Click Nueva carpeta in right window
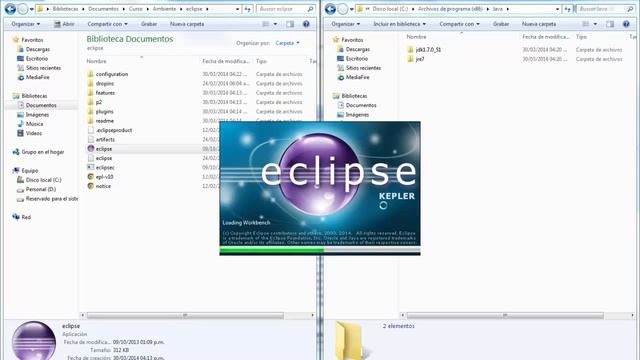The image size is (640, 360). pyautogui.click(x=539, y=24)
